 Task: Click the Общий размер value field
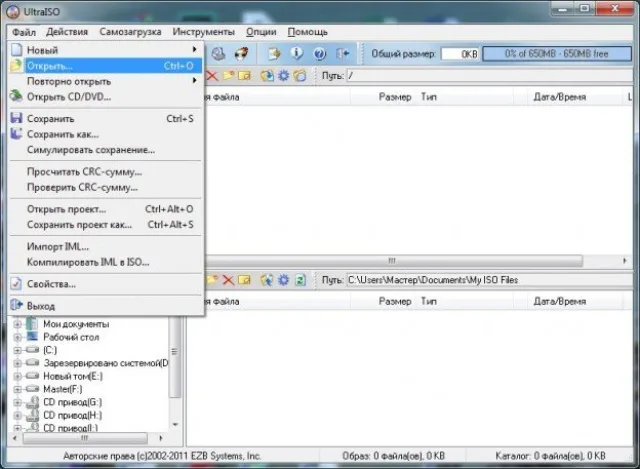[x=460, y=54]
